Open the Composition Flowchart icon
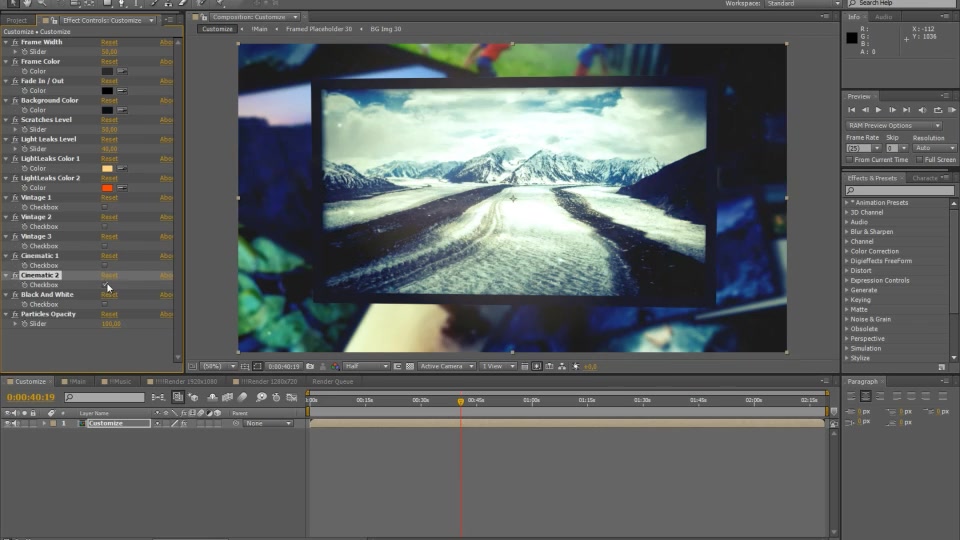 pyautogui.click(x=562, y=366)
